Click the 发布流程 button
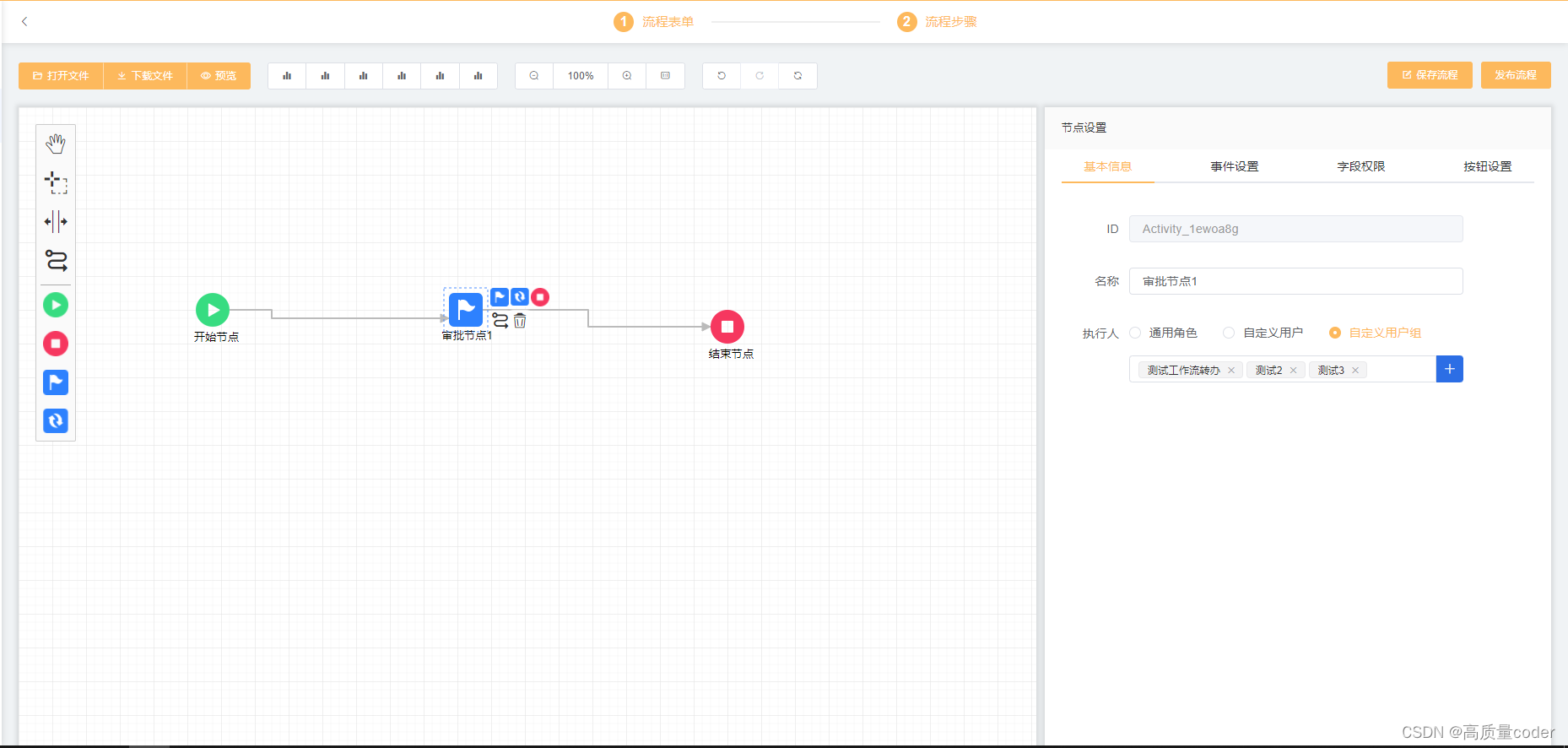1568x748 pixels. 1516,75
